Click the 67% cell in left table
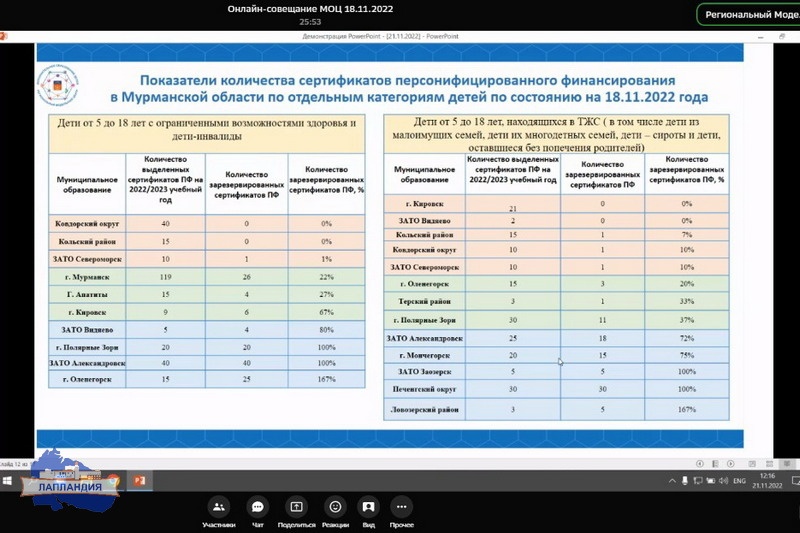 327,312
